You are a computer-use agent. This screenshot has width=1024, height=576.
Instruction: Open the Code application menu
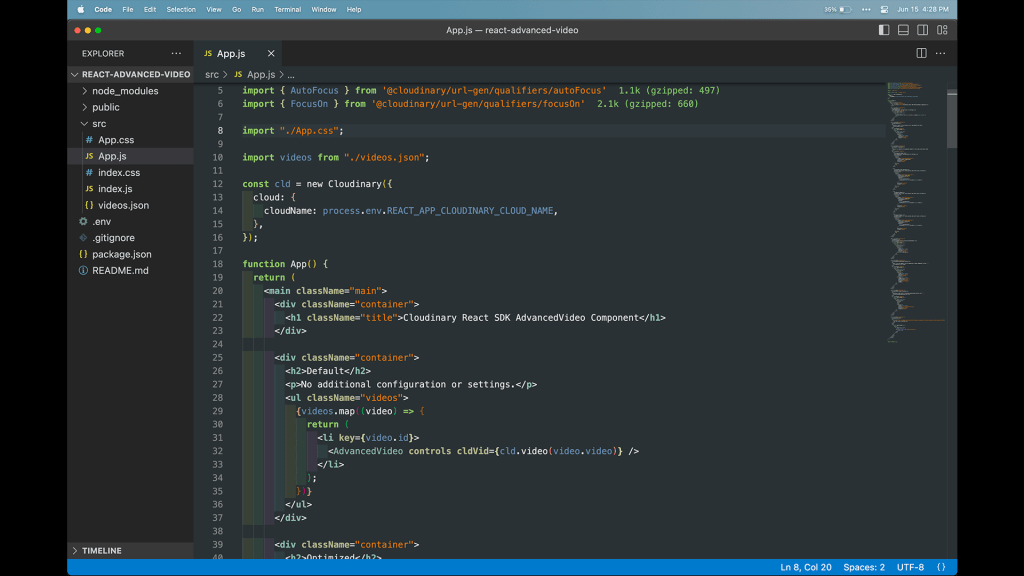click(103, 9)
